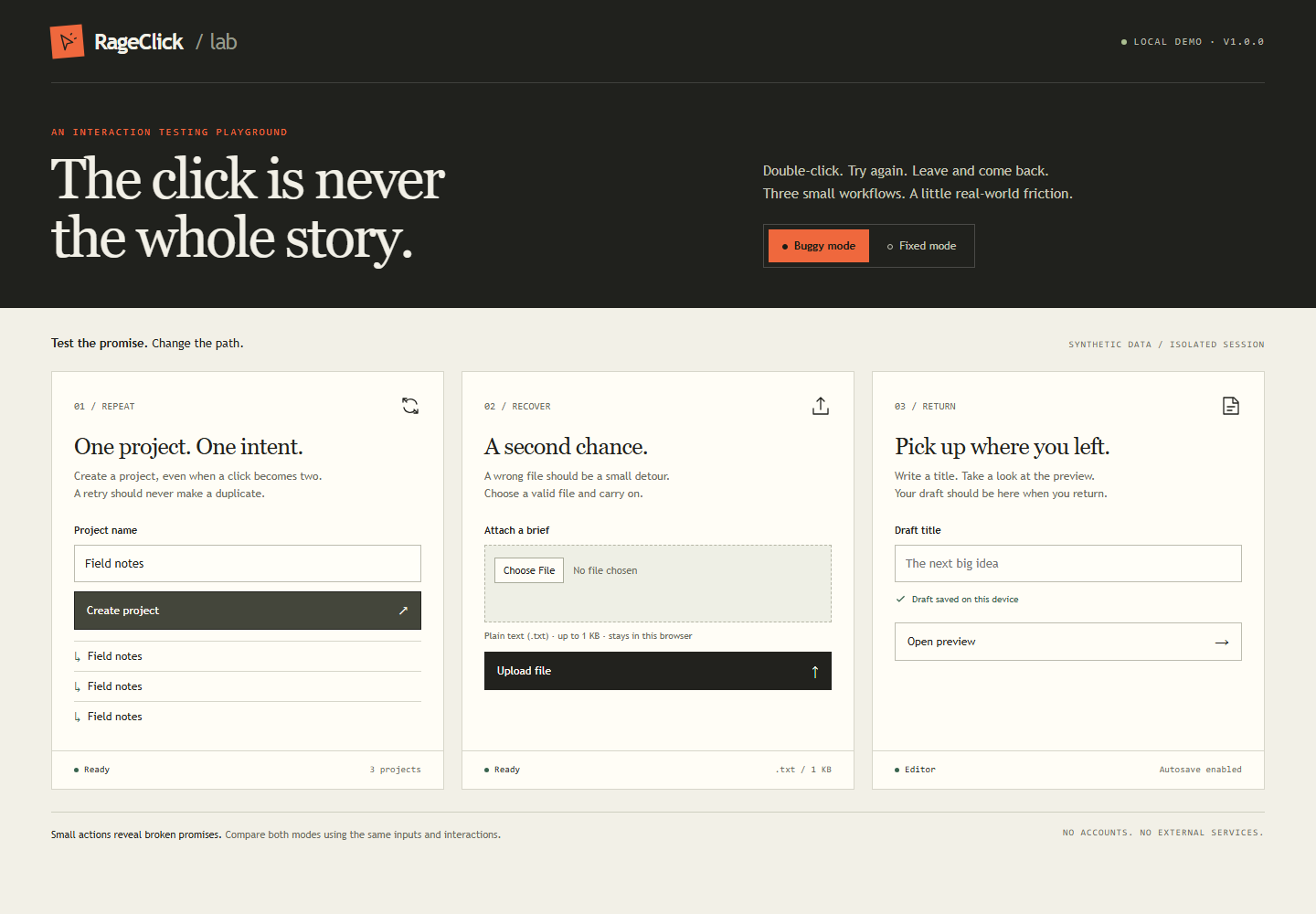Click the Upload file button
Image resolution: width=1316 pixels, height=914 pixels.
pos(658,671)
